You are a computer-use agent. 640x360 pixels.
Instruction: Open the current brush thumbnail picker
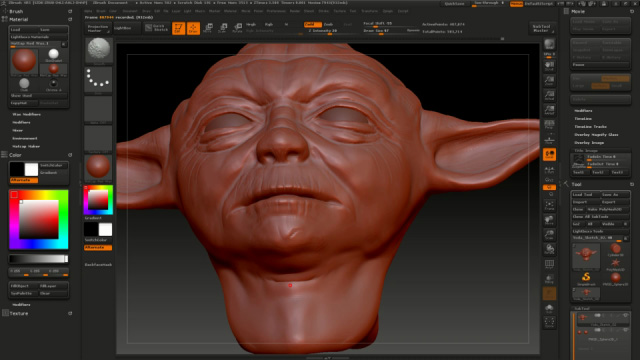tap(98, 51)
